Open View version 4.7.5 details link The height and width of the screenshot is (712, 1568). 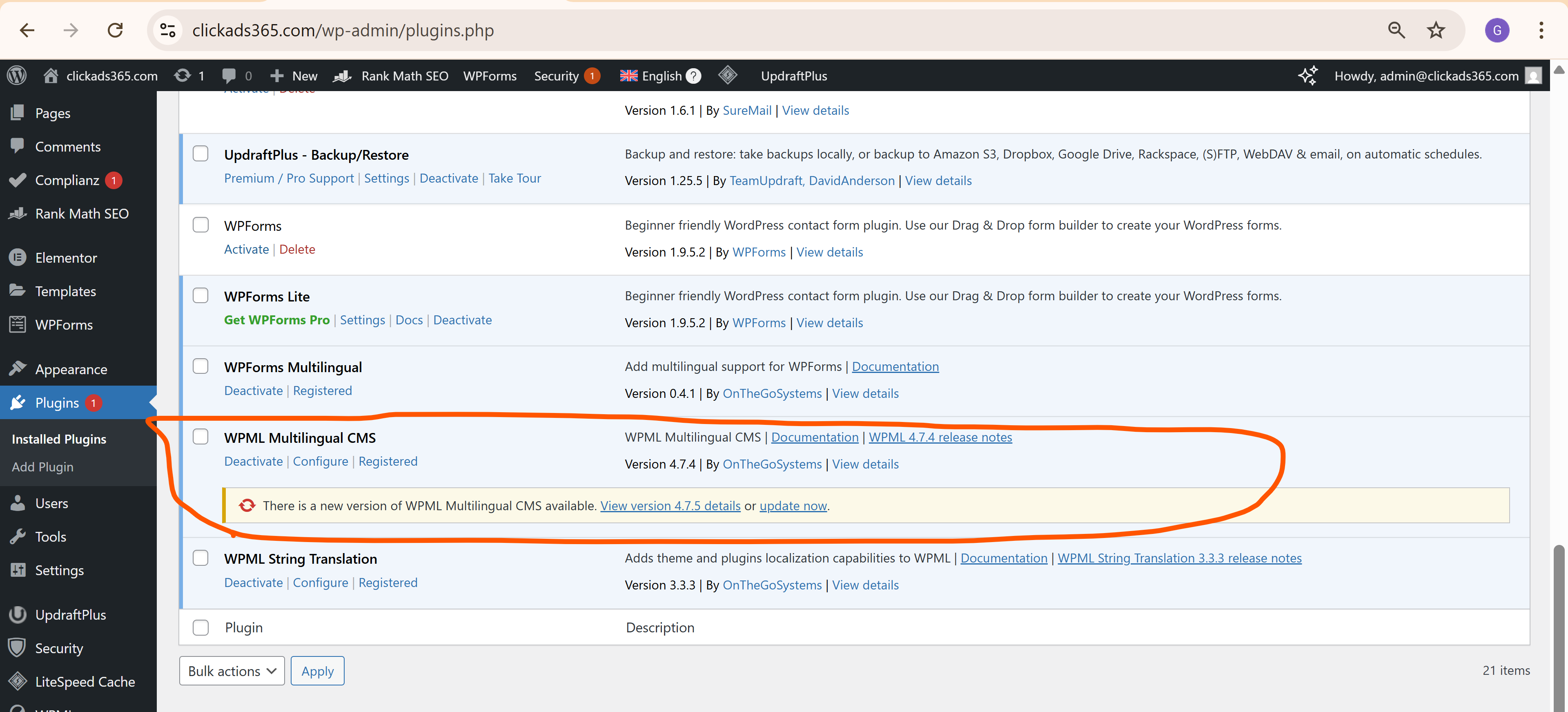pyautogui.click(x=670, y=506)
